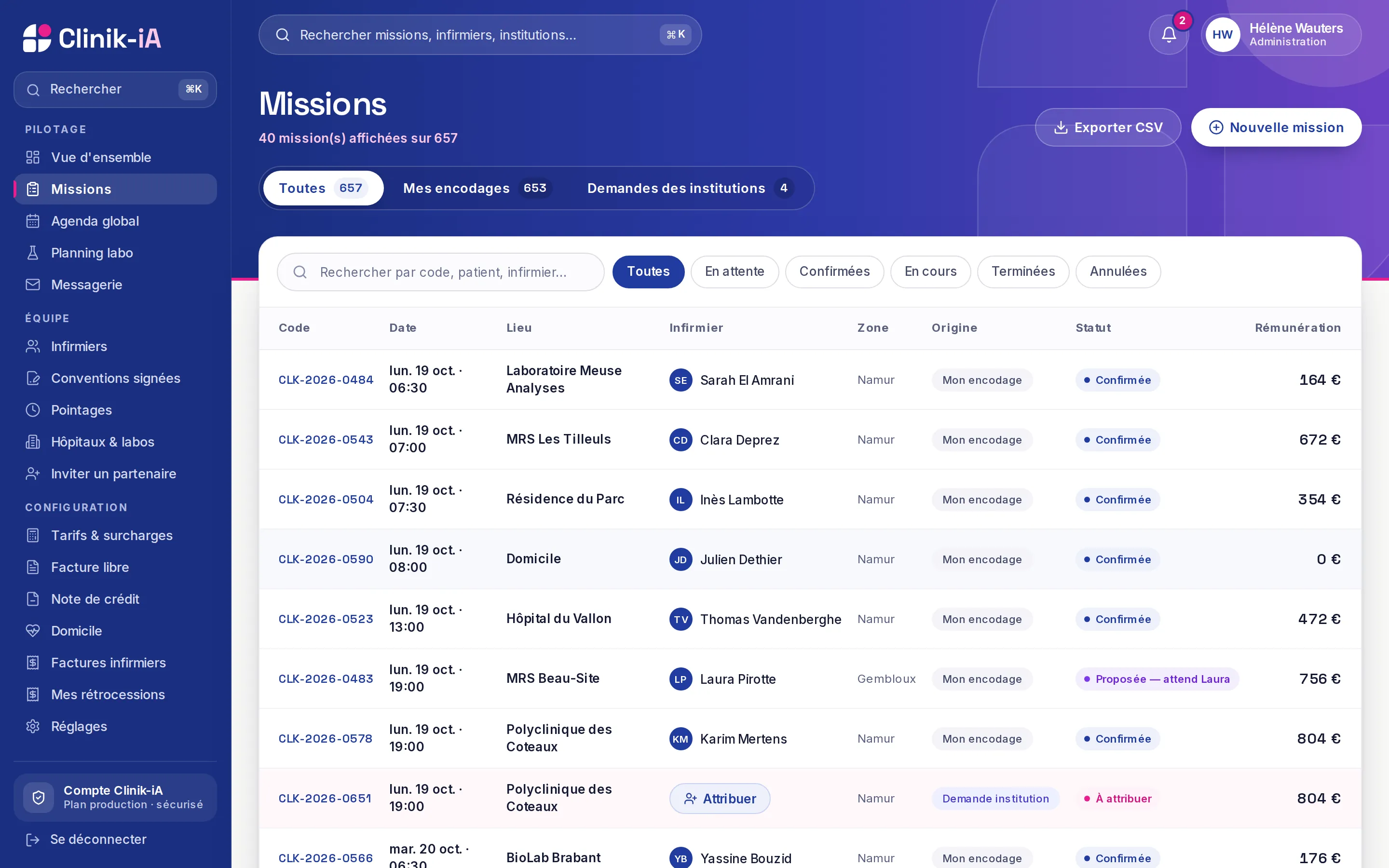Create a Nouvelle mission

click(1276, 127)
